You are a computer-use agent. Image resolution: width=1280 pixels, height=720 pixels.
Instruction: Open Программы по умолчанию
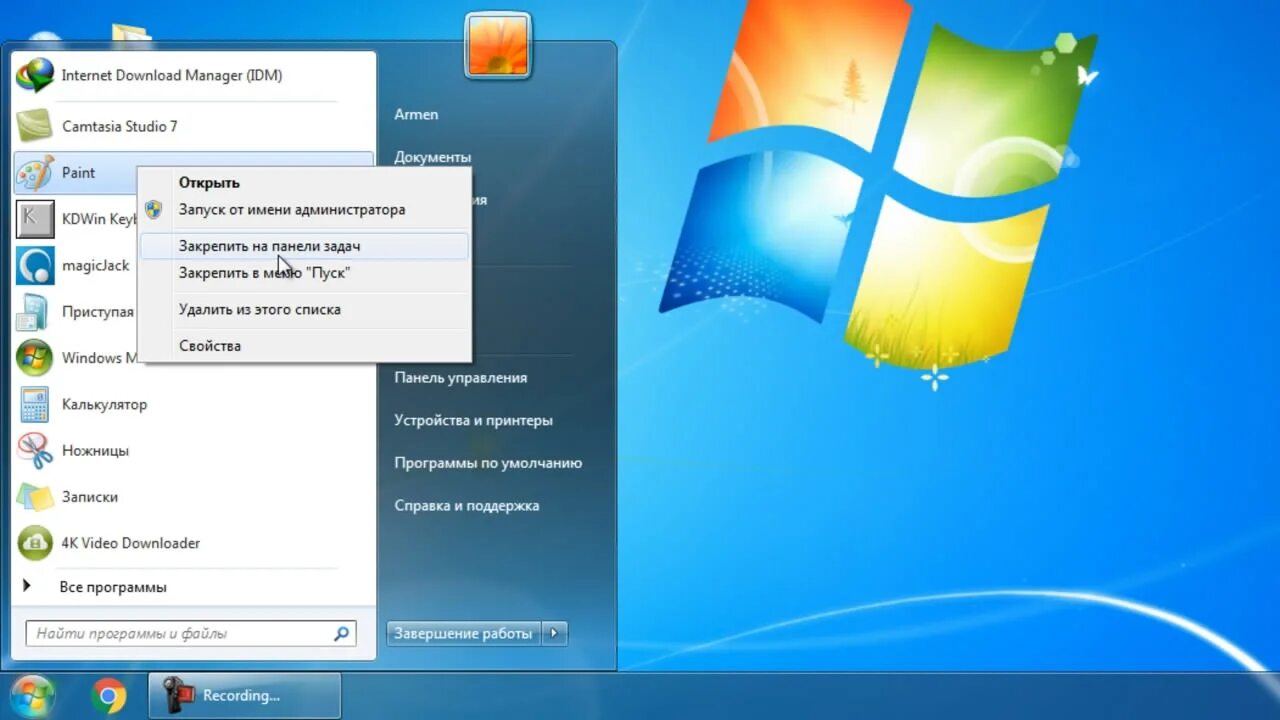488,463
